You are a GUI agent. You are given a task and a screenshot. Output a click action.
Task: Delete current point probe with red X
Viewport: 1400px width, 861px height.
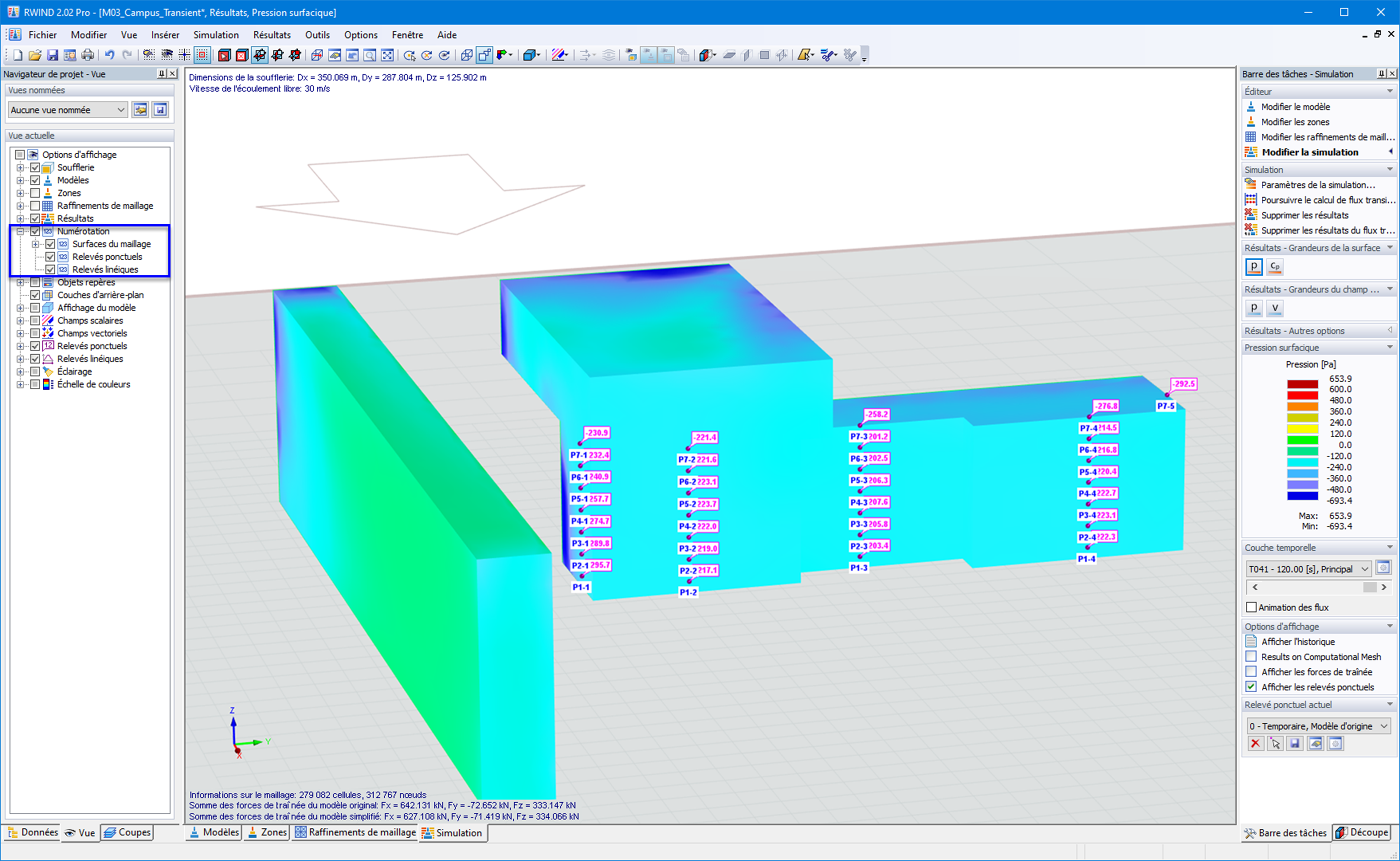pos(1255,743)
